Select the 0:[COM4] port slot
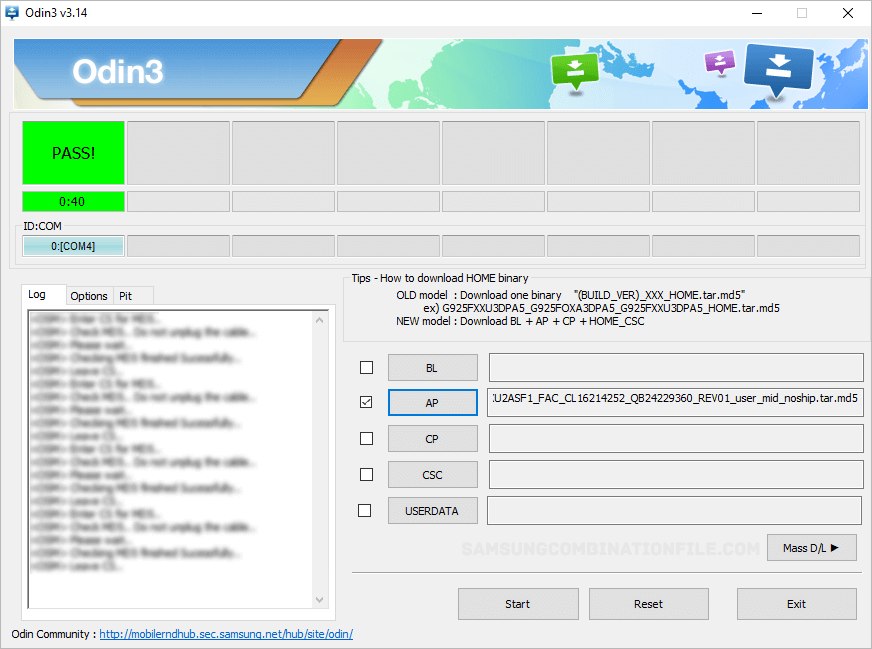Screen dimensions: 872x649 tap(73, 246)
